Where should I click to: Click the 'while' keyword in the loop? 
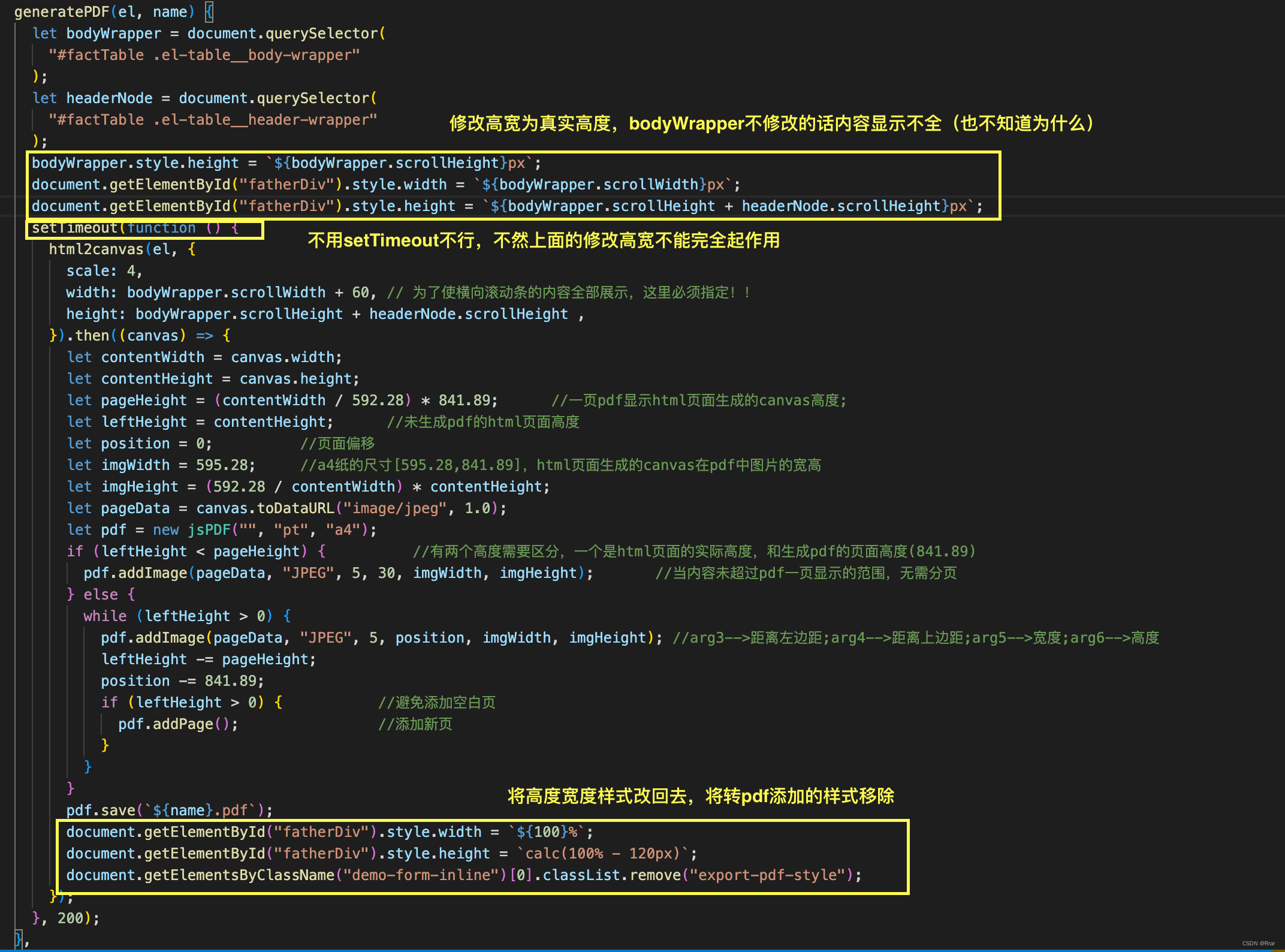105,616
